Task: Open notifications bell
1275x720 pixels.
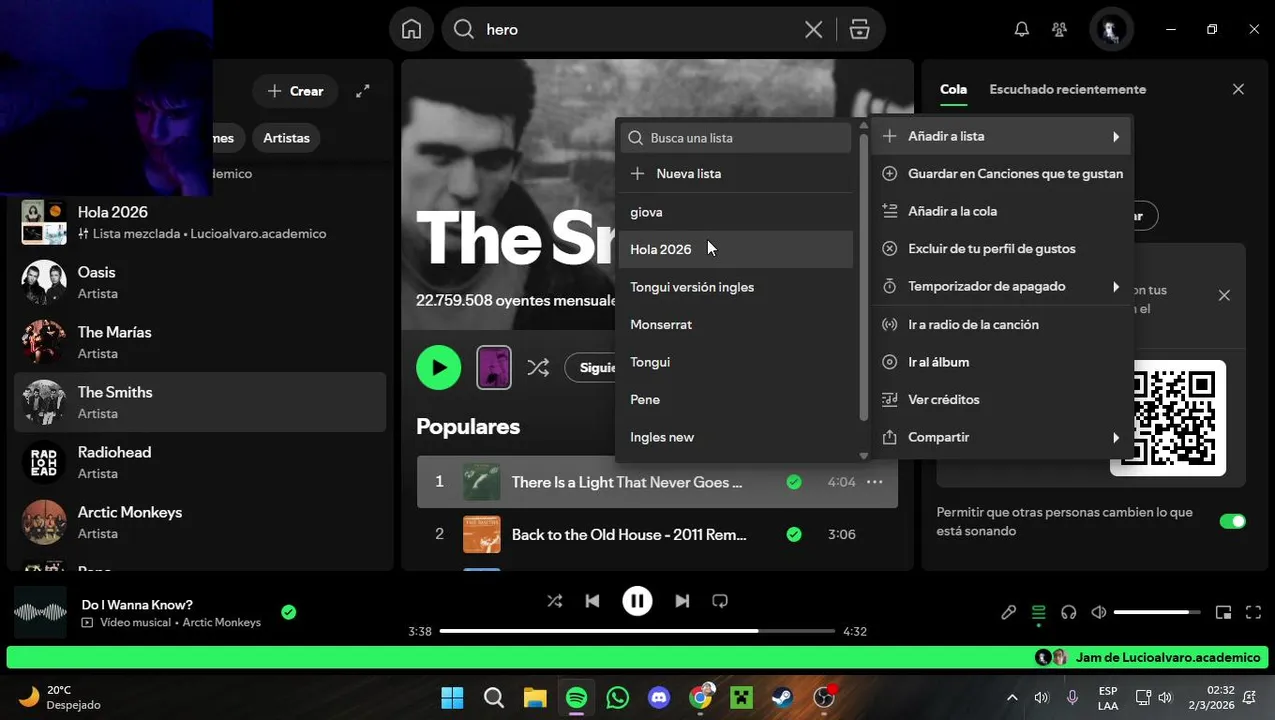Action: pyautogui.click(x=1021, y=29)
